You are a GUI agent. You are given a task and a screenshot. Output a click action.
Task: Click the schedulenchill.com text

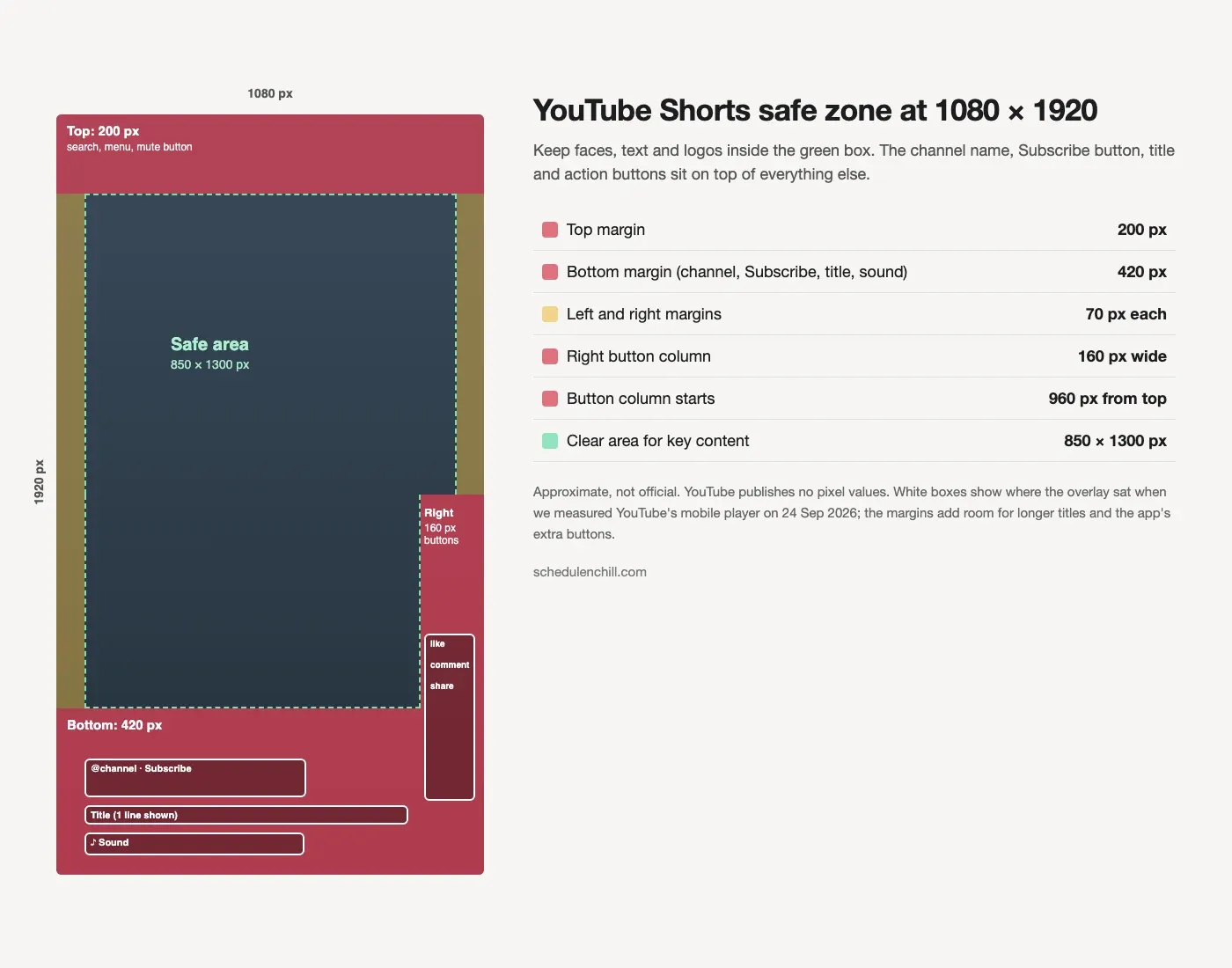pyautogui.click(x=590, y=572)
